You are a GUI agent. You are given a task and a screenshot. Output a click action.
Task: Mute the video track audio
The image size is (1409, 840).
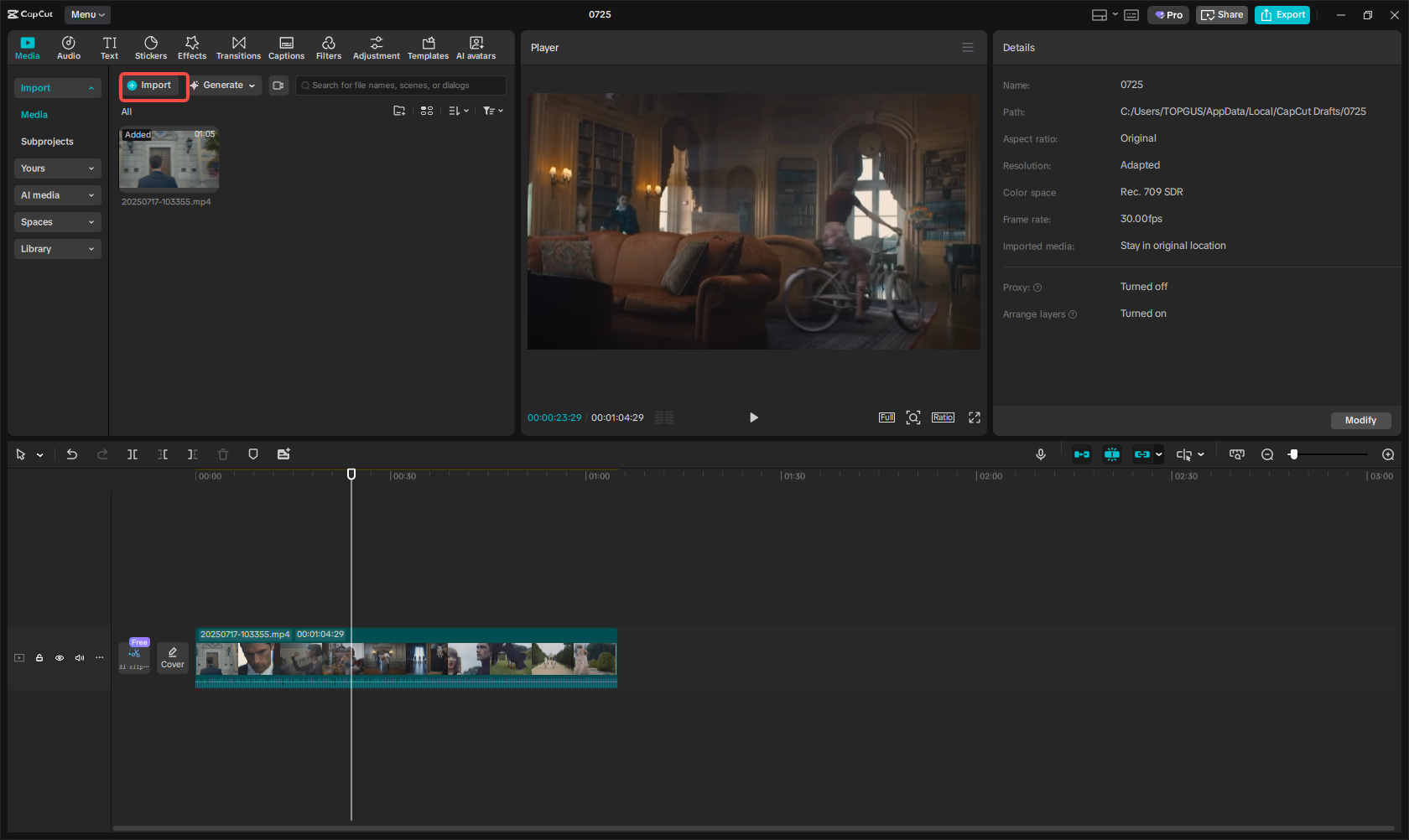click(x=80, y=658)
